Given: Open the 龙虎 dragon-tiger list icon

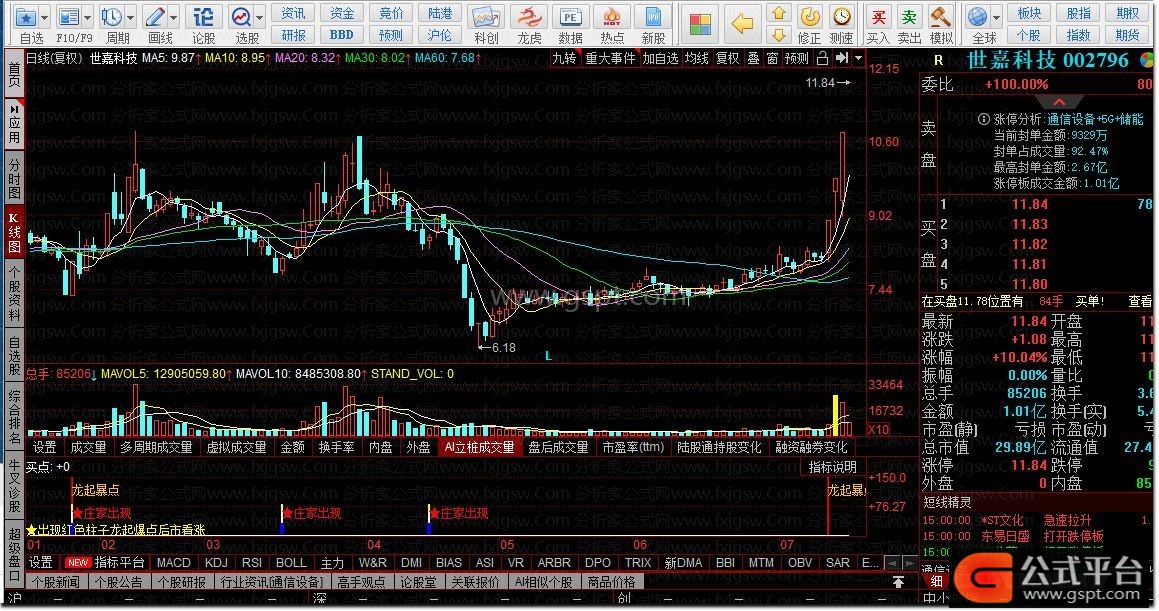Looking at the screenshot, I should [528, 16].
